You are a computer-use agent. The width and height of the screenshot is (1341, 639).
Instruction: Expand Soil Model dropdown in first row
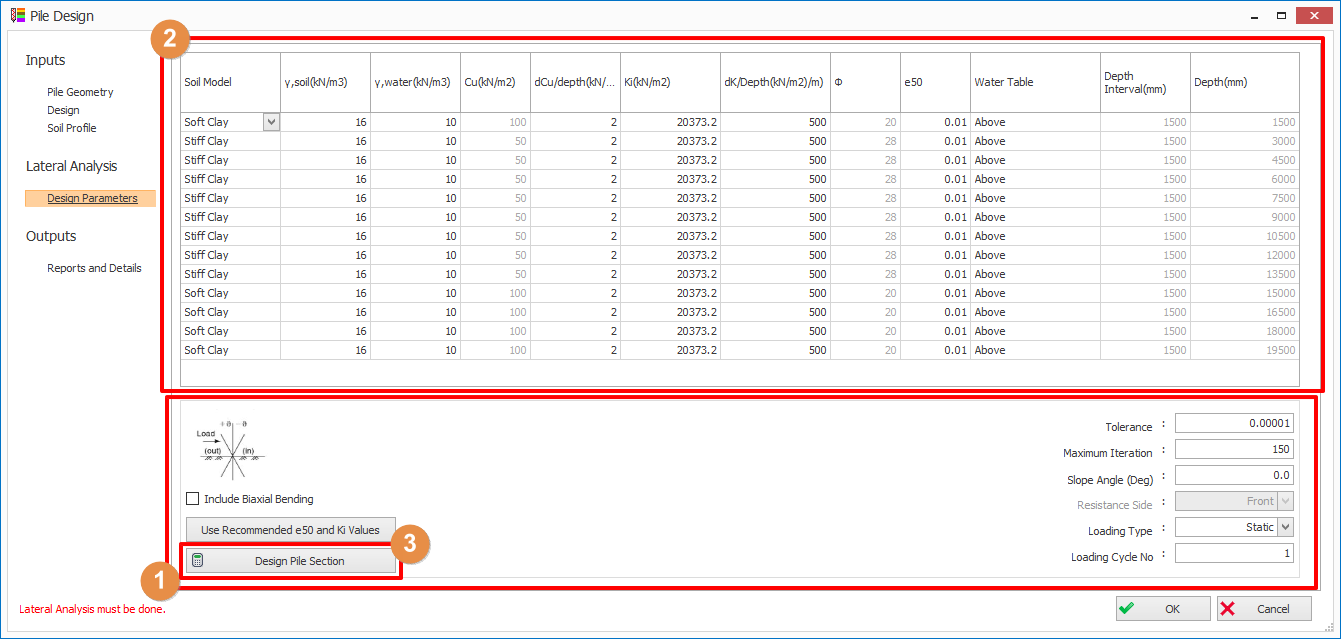[270, 122]
